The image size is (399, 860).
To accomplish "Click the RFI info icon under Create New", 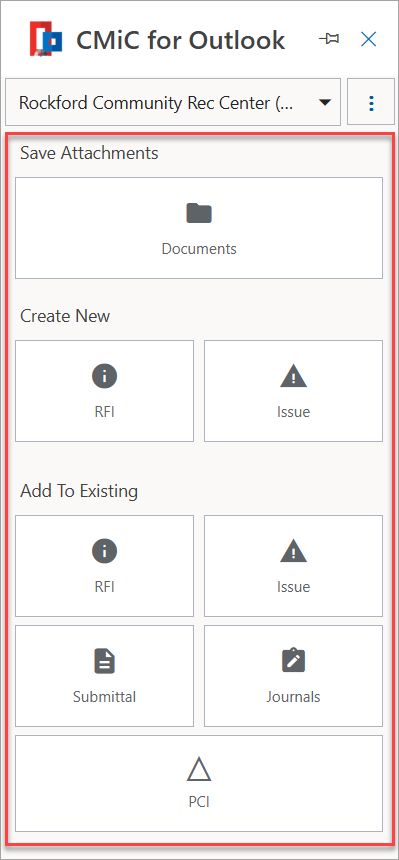I will [104, 376].
